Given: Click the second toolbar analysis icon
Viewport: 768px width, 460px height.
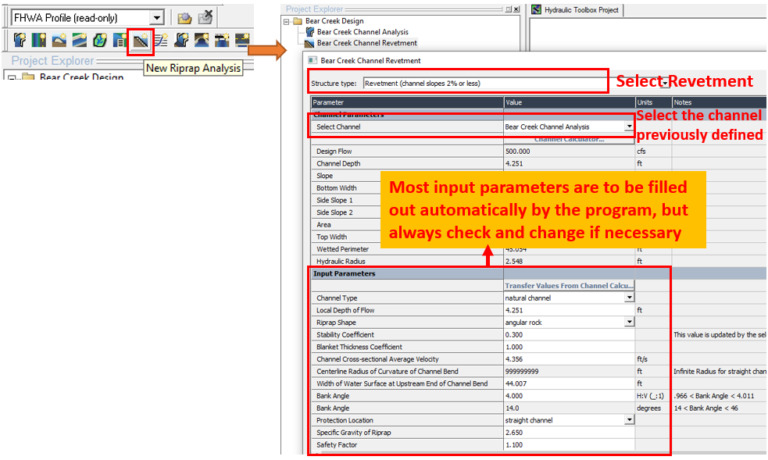Looking at the screenshot, I should 39,42.
